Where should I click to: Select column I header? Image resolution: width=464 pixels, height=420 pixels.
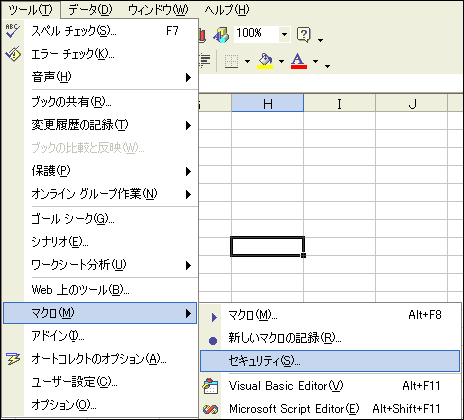339,103
